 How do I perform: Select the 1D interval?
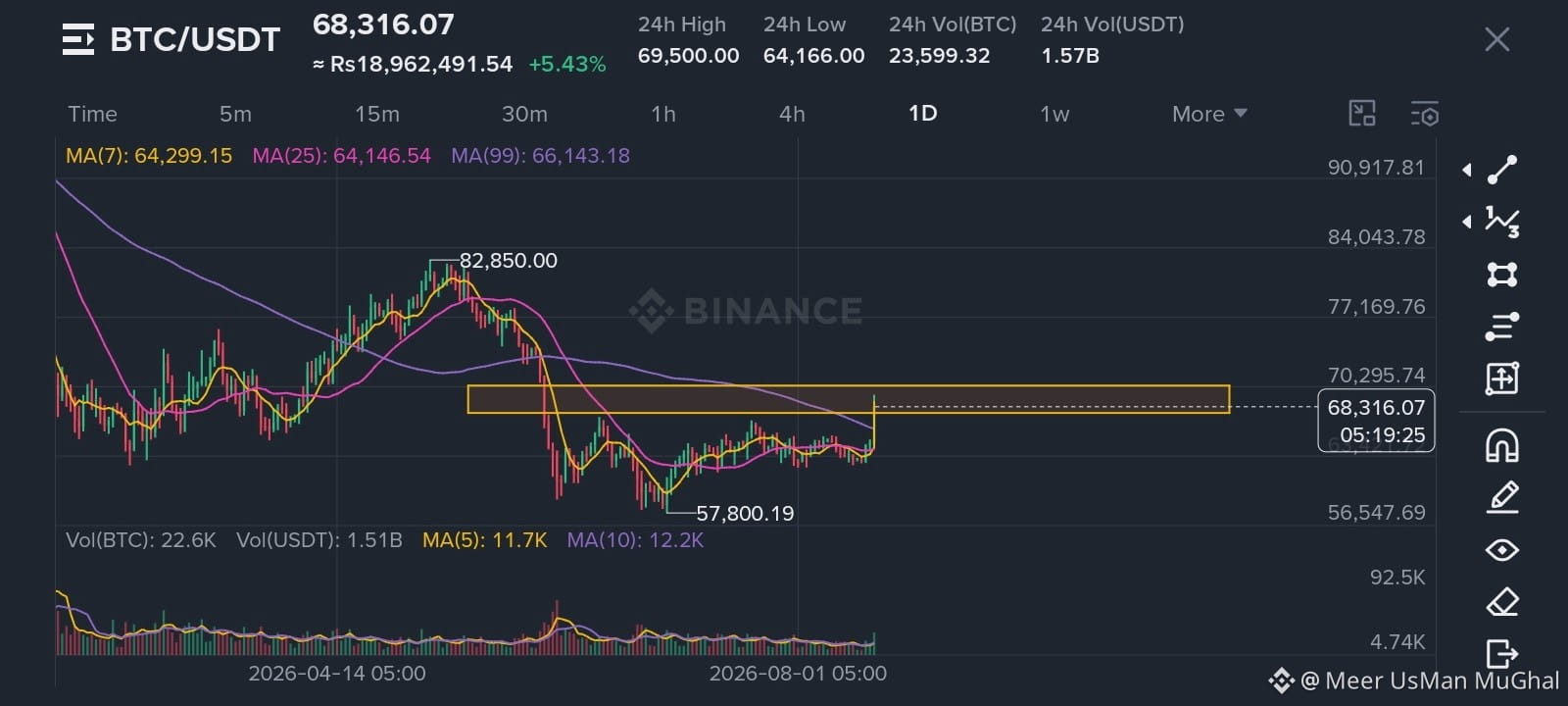click(923, 114)
